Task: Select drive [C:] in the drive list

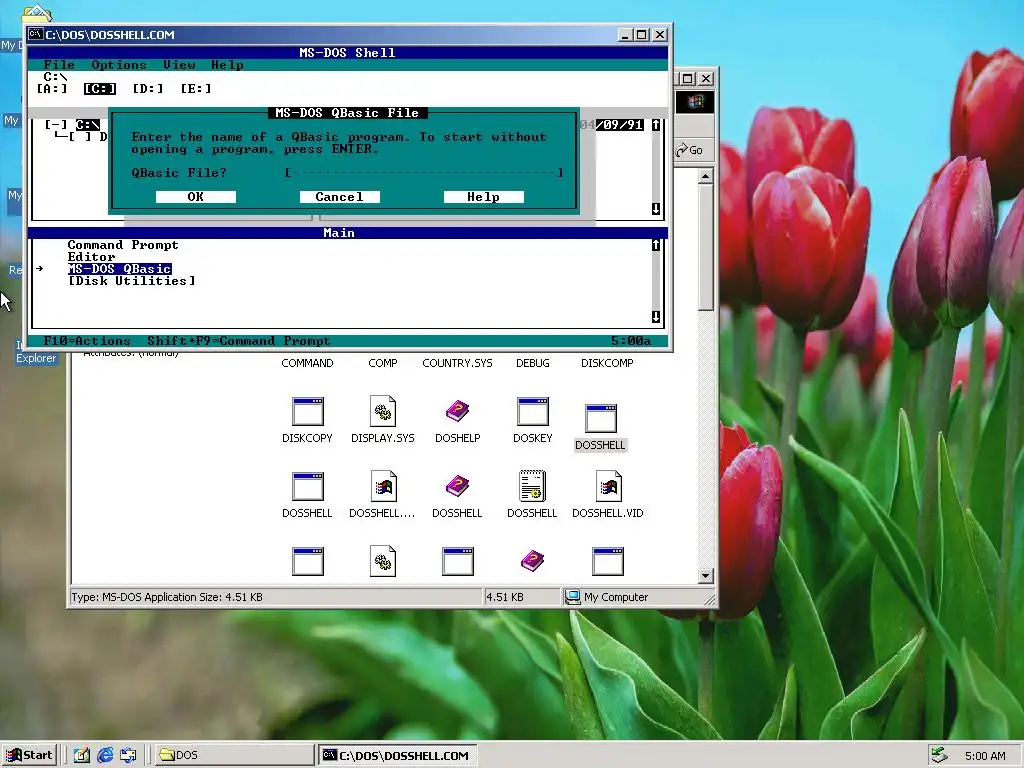Action: pyautogui.click(x=100, y=88)
